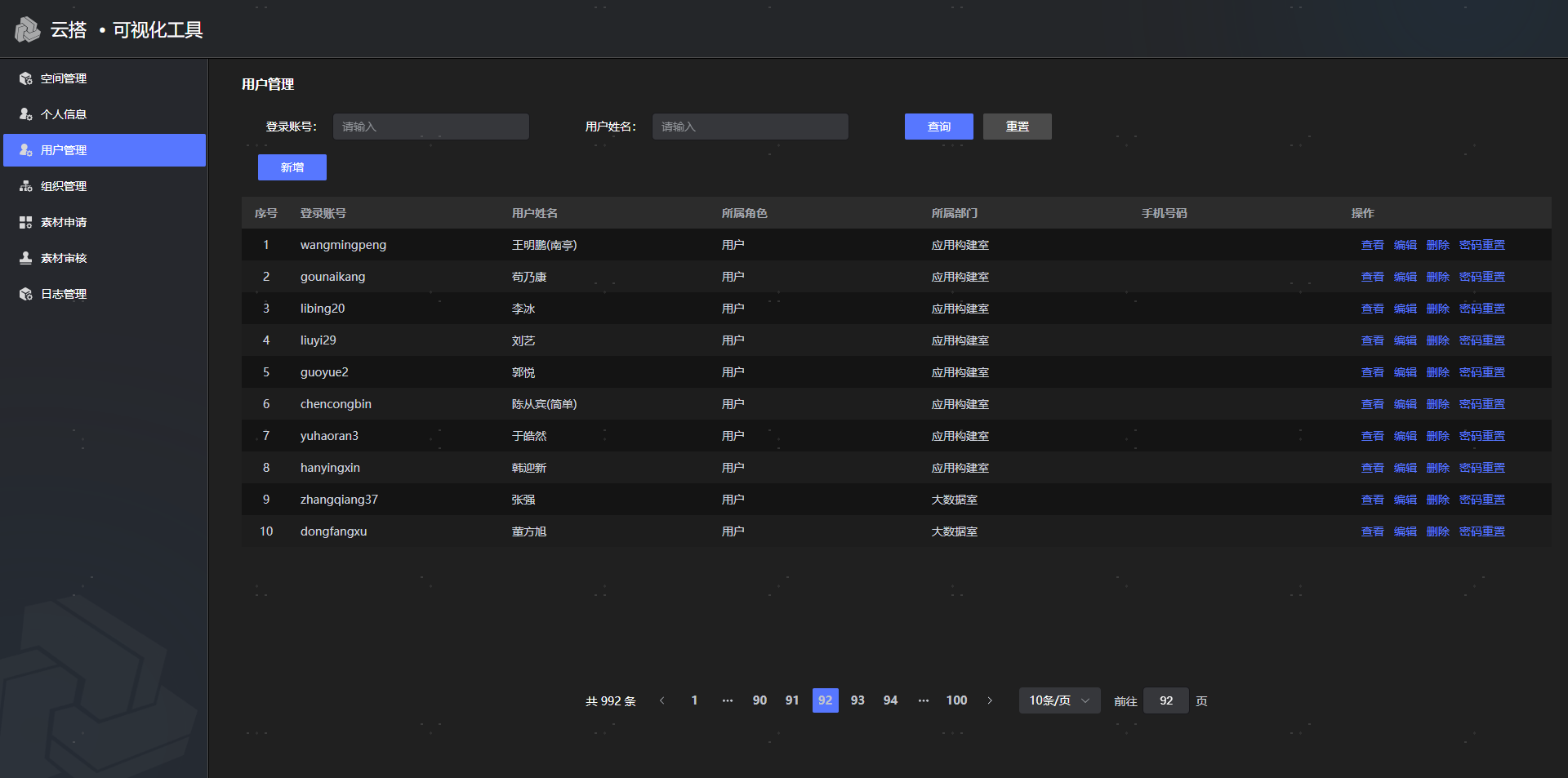
Task: Click 密码重置 for wangmingpeng
Action: [x=1481, y=245]
